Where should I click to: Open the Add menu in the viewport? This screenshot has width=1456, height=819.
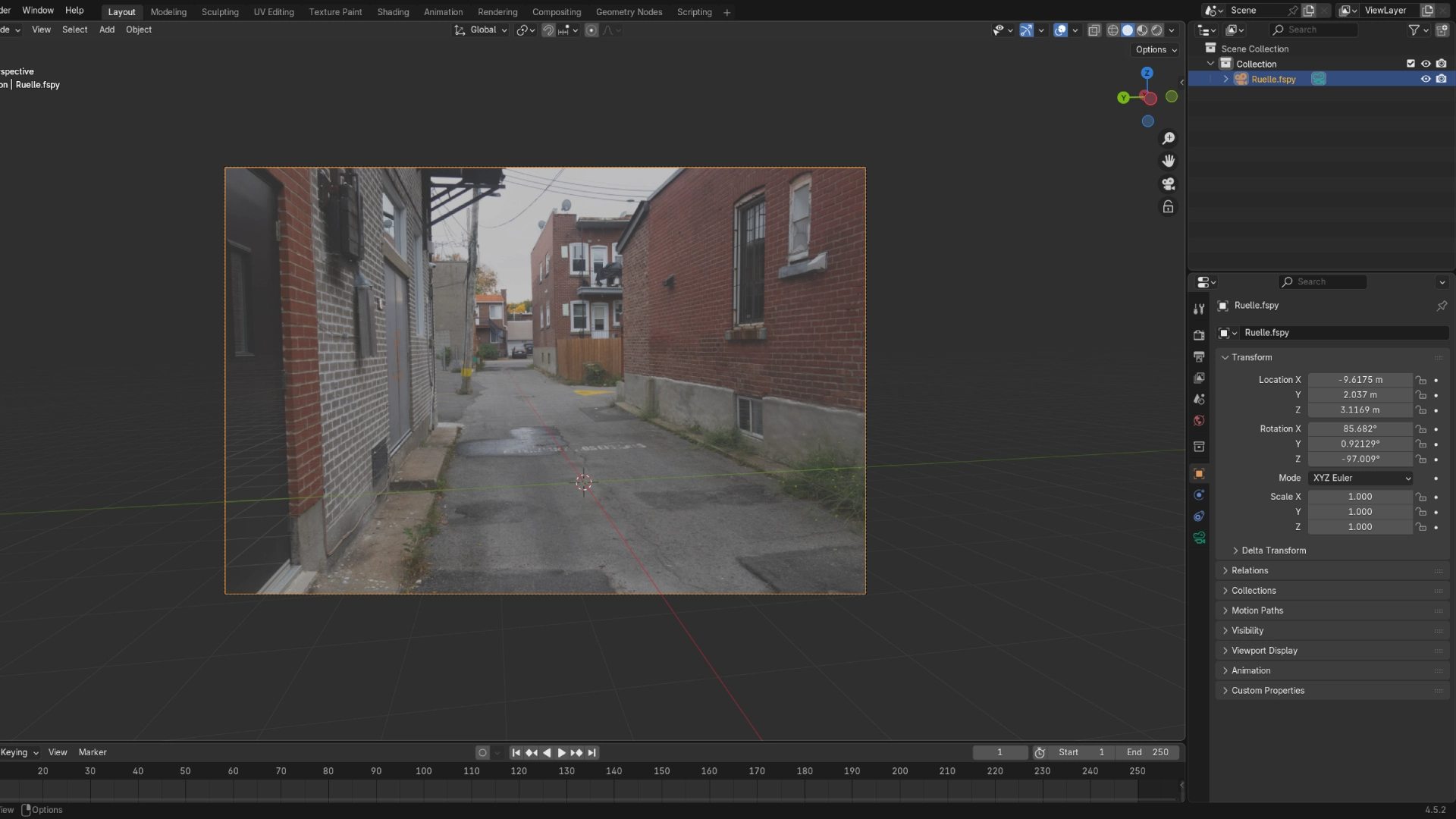(x=106, y=30)
